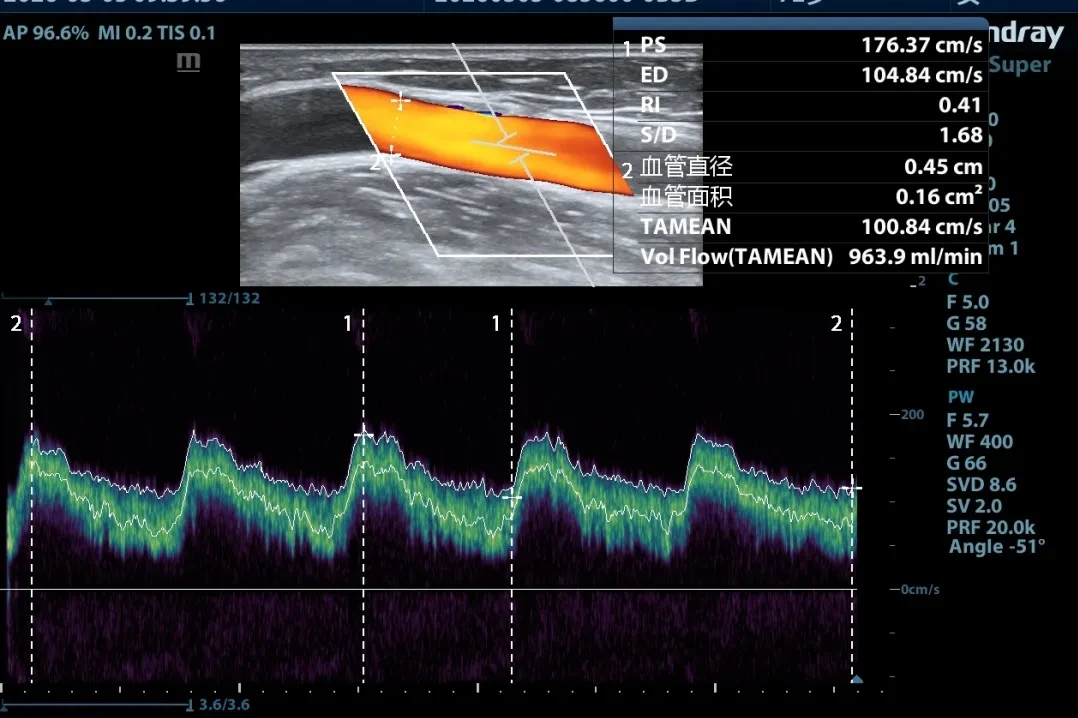Select the TAMEAN 100.84 cm/s result row
The image size is (1078, 718).
coord(801,226)
